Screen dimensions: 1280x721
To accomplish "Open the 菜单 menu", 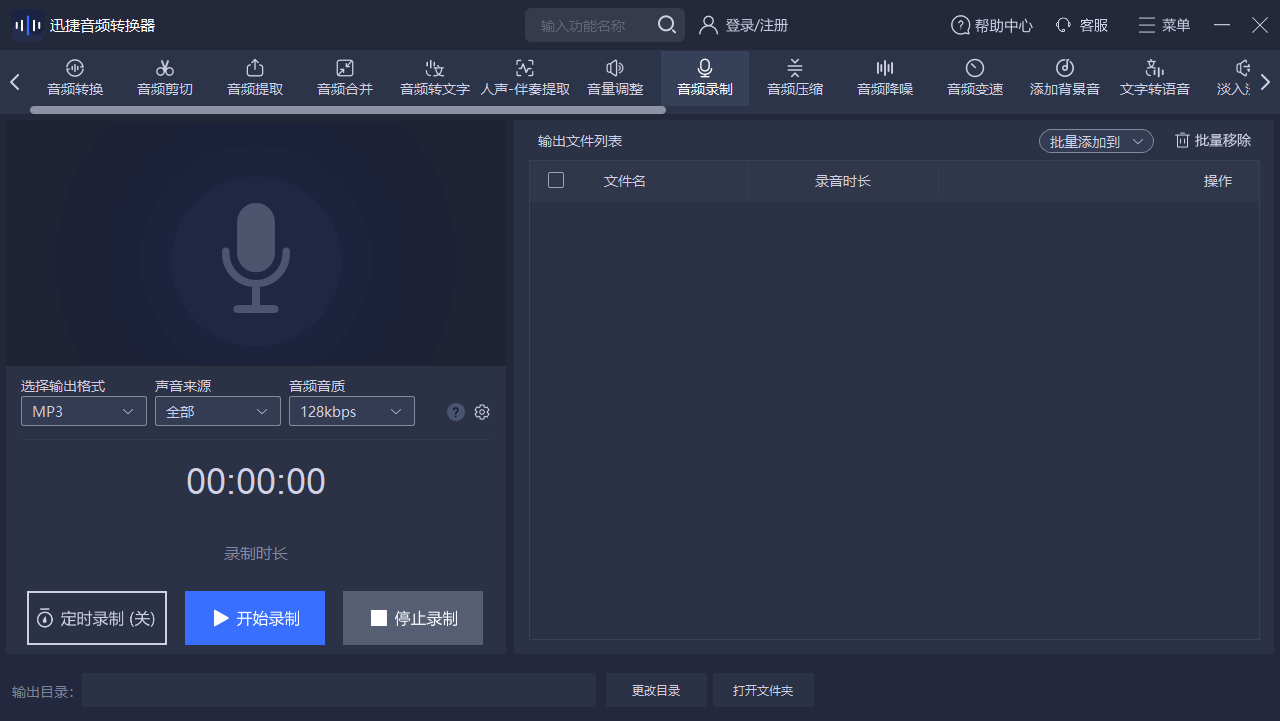I will [x=1163, y=25].
